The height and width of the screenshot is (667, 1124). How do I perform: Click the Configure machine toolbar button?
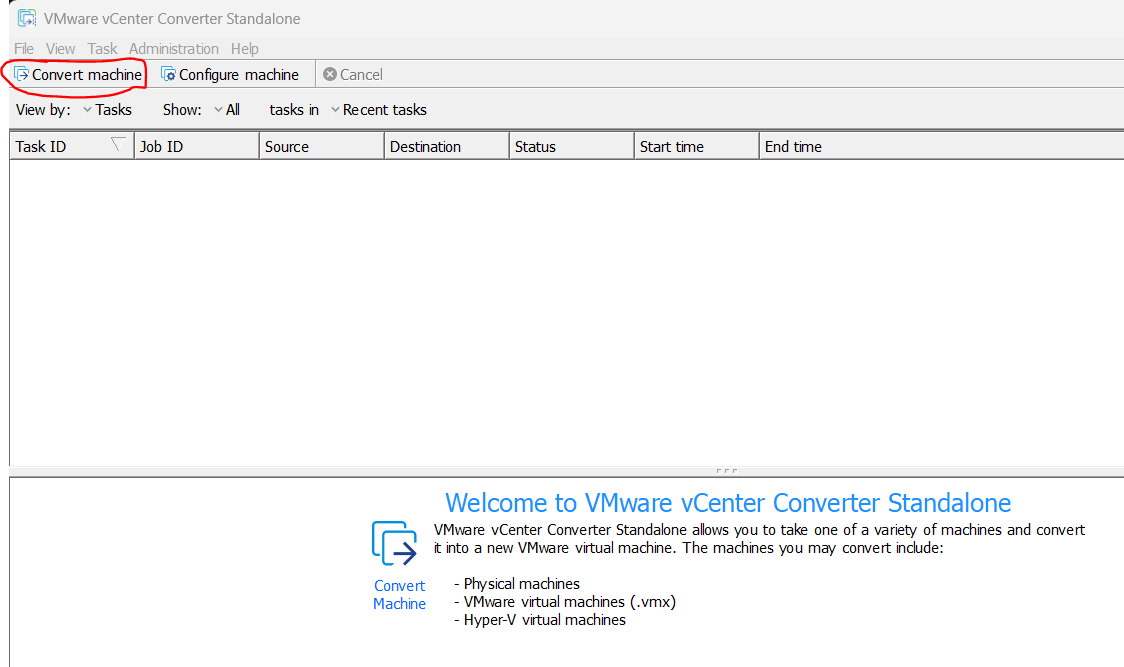tap(229, 75)
